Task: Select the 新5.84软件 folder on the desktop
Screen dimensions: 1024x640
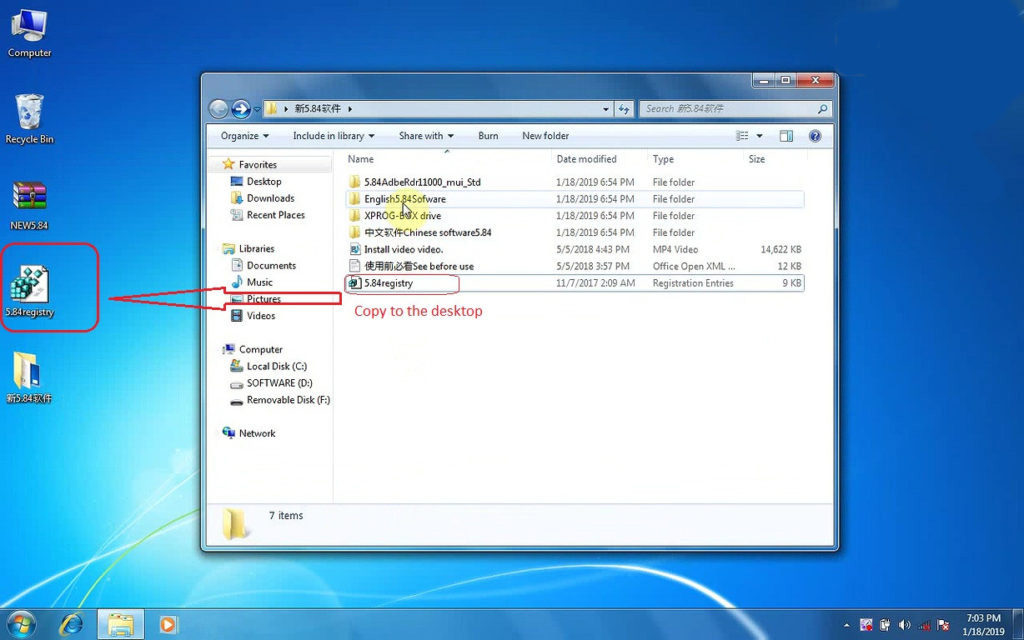Action: click(x=29, y=377)
